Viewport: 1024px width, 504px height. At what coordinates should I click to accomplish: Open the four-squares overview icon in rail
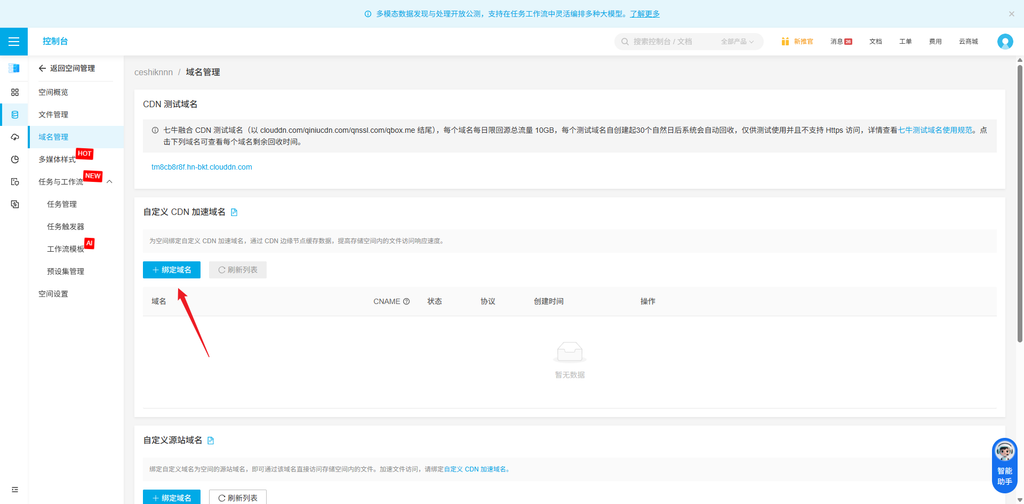pos(14,92)
